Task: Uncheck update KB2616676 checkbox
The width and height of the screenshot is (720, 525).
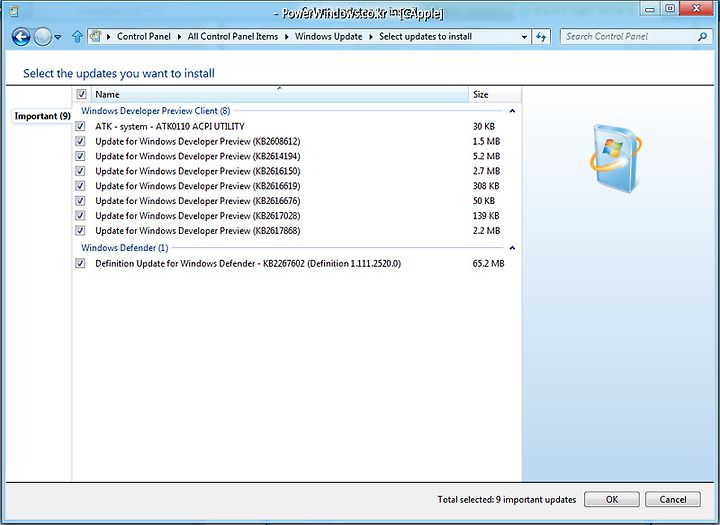Action: coord(80,200)
